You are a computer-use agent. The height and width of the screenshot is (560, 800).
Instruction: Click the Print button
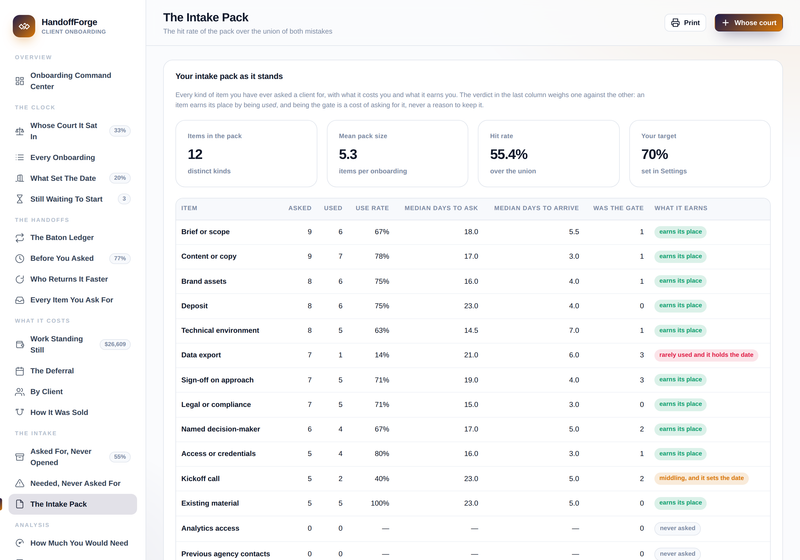pyautogui.click(x=685, y=23)
